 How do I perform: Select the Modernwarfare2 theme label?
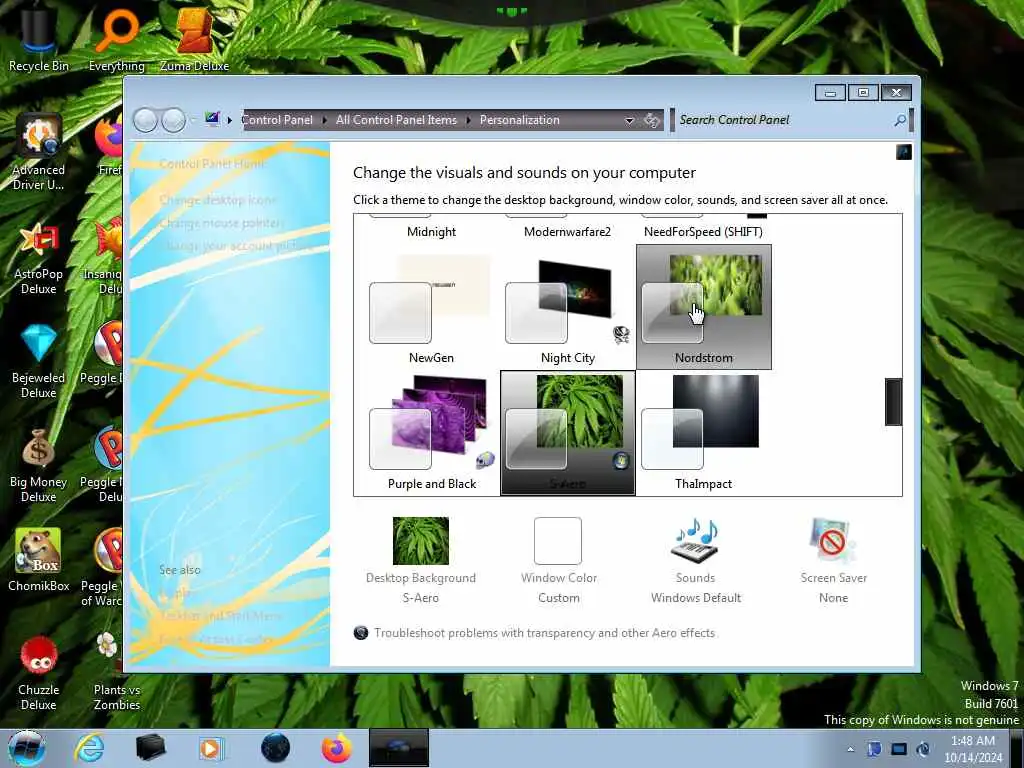[x=568, y=232]
